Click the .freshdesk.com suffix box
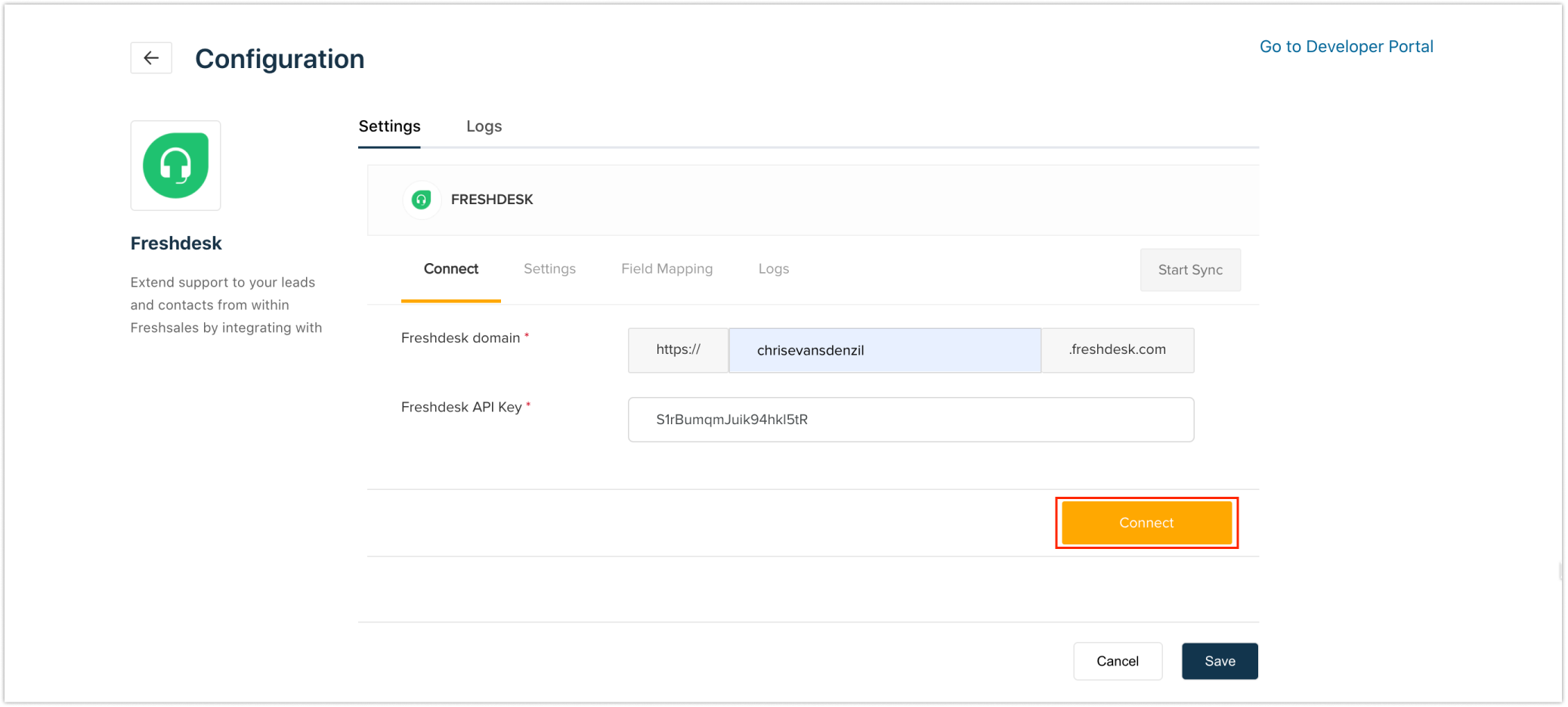 1118,350
